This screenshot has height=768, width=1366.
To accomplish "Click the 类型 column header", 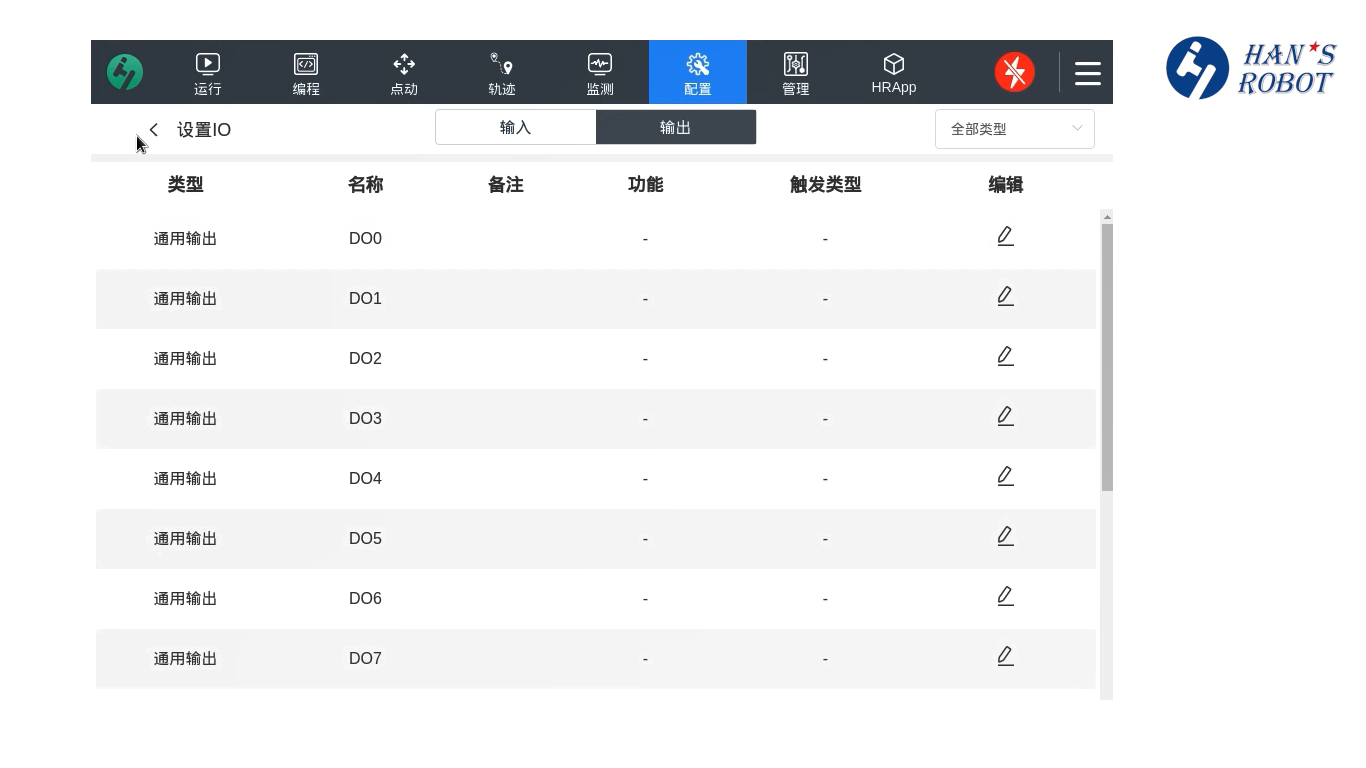I will point(185,185).
